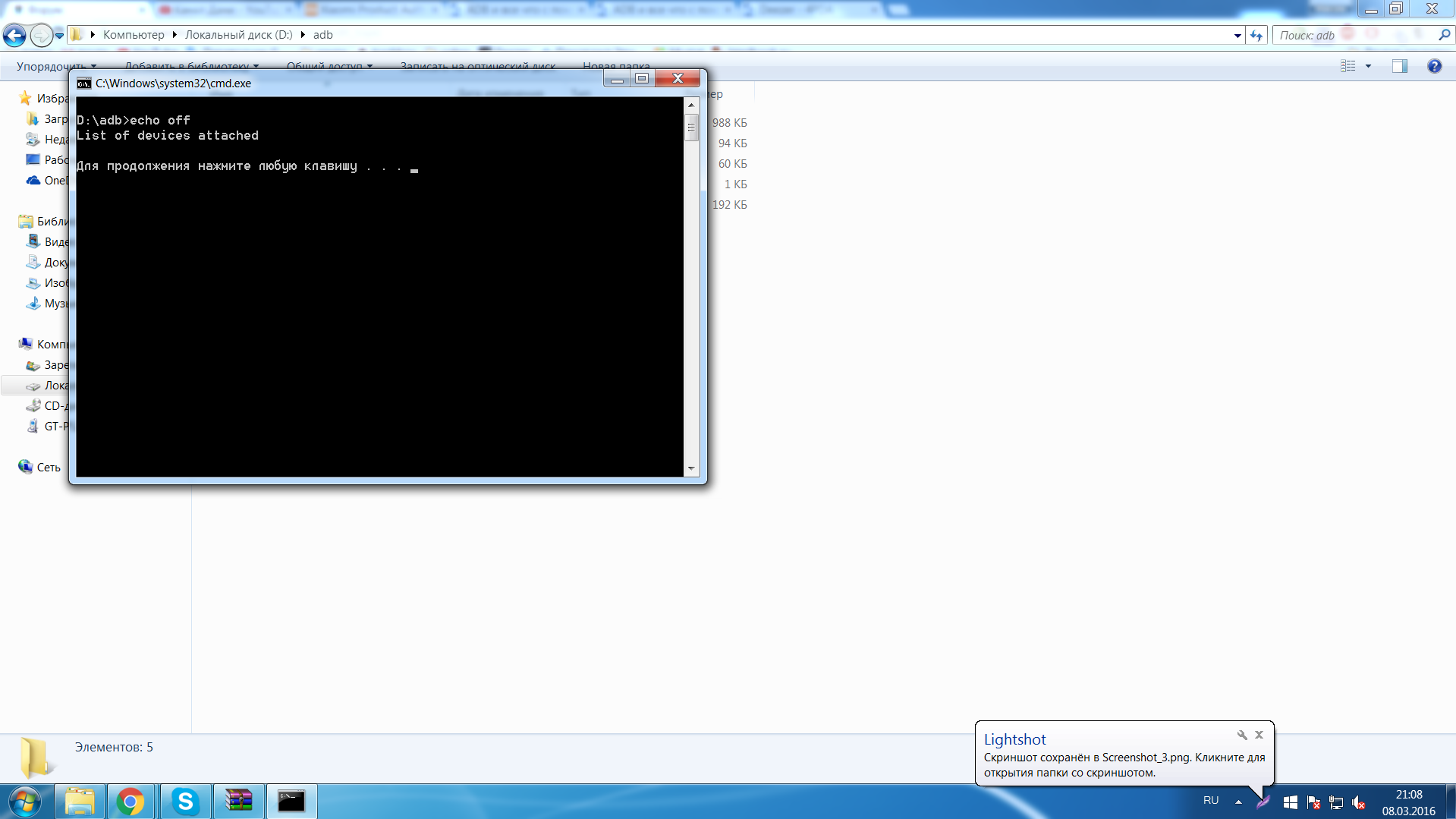Click the 60 КБ file size cell
Viewport: 1456px width, 819px height.
click(x=732, y=164)
